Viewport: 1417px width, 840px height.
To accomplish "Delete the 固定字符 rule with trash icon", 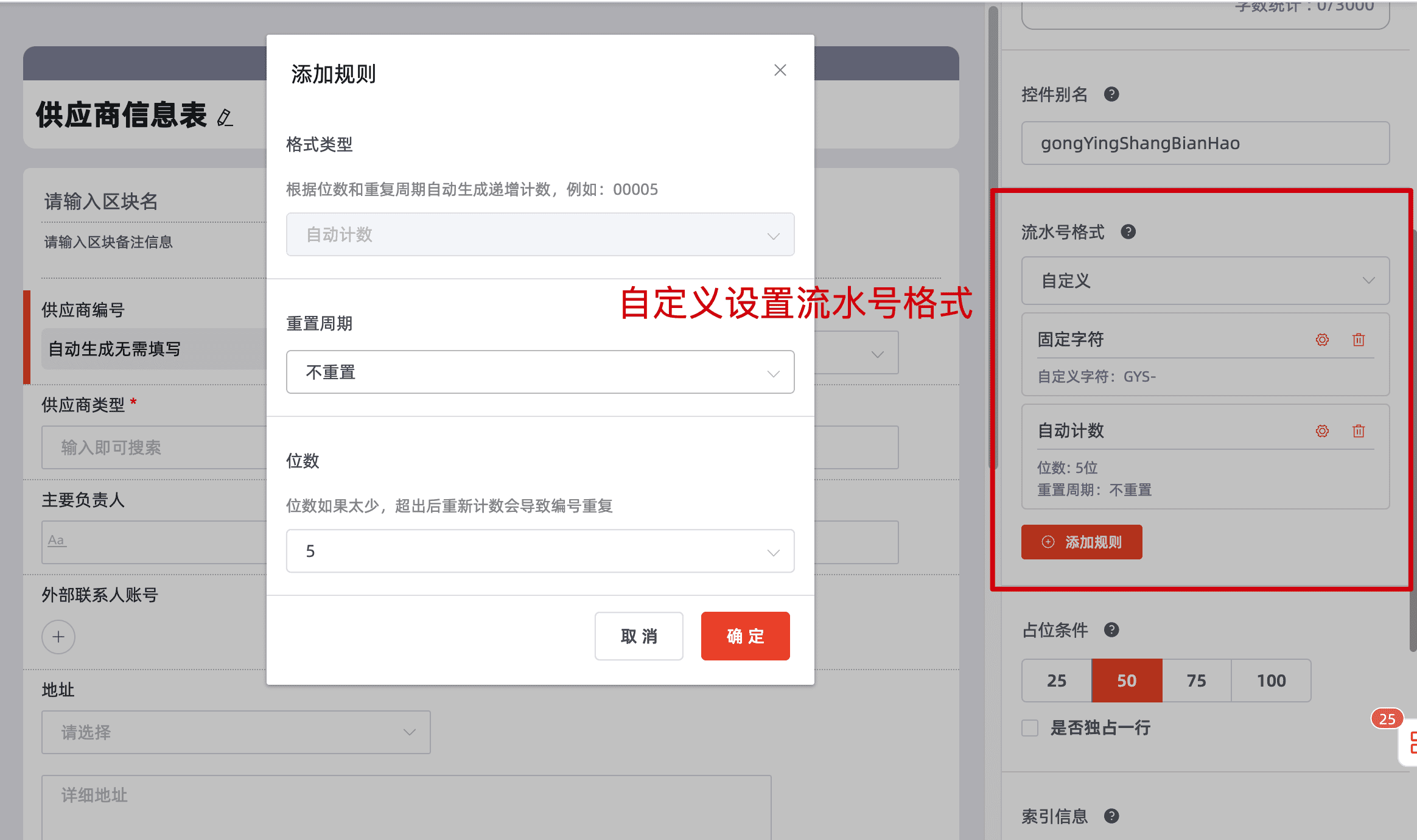I will click(1359, 340).
